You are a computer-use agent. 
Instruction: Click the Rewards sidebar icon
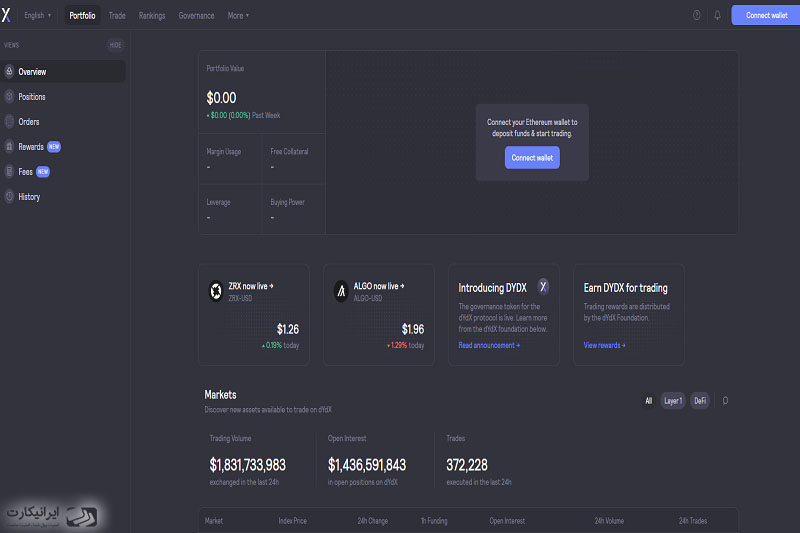click(x=9, y=146)
